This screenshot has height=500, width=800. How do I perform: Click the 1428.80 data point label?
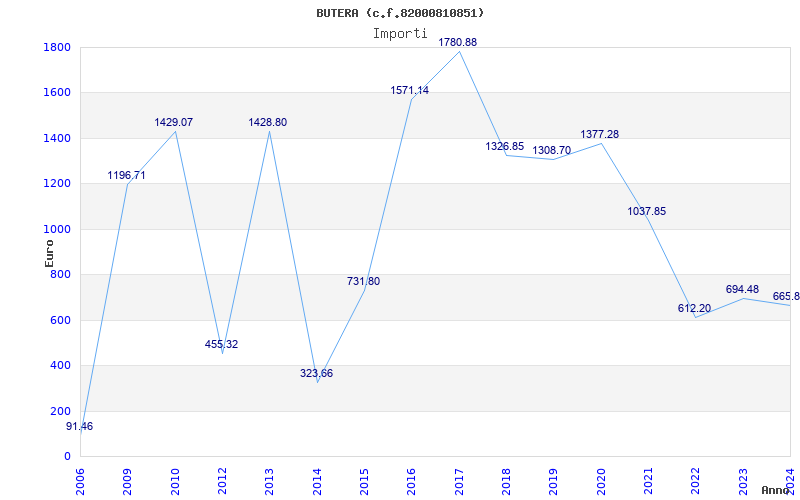pos(268,122)
